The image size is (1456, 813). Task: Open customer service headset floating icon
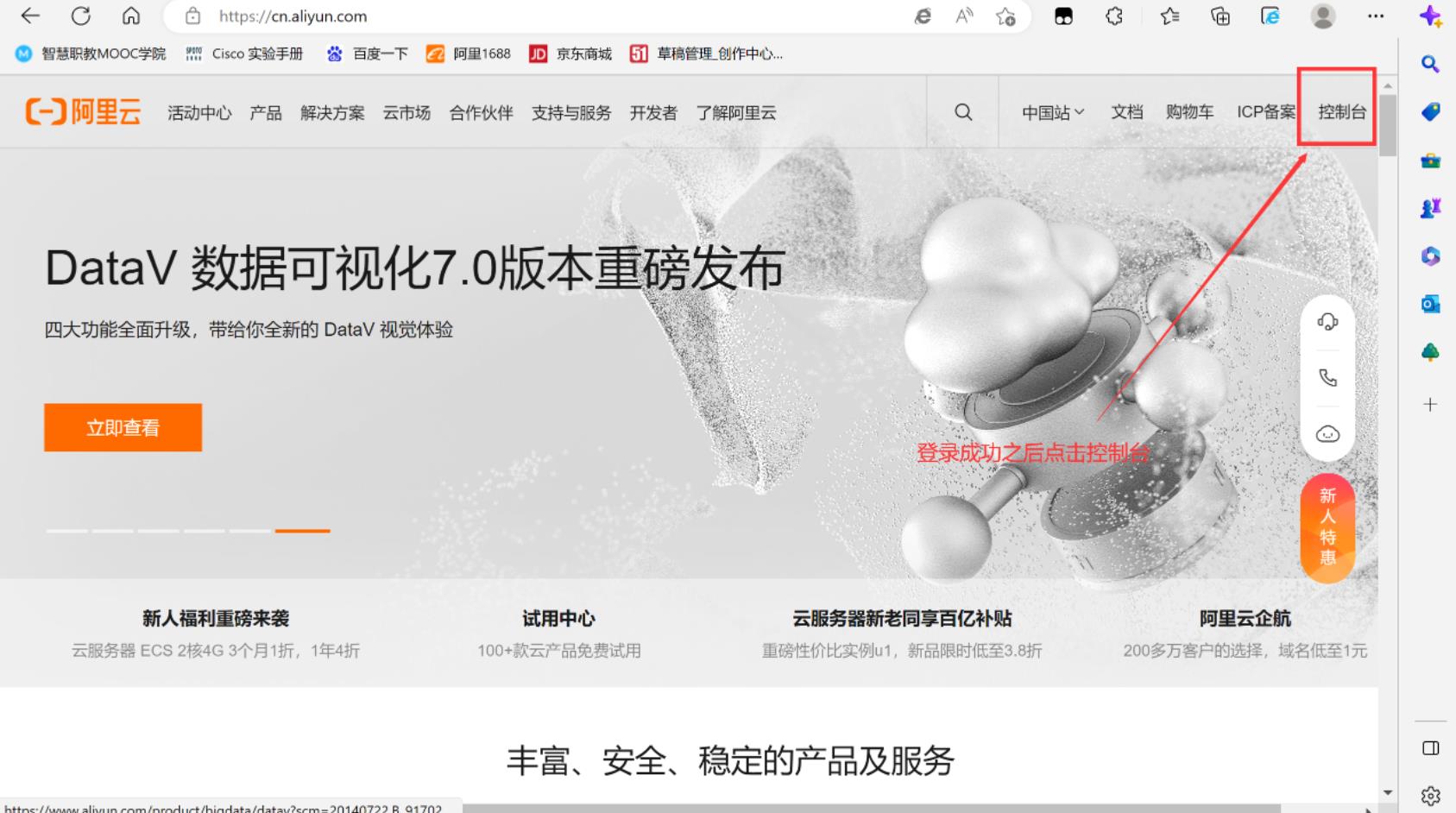pyautogui.click(x=1327, y=323)
